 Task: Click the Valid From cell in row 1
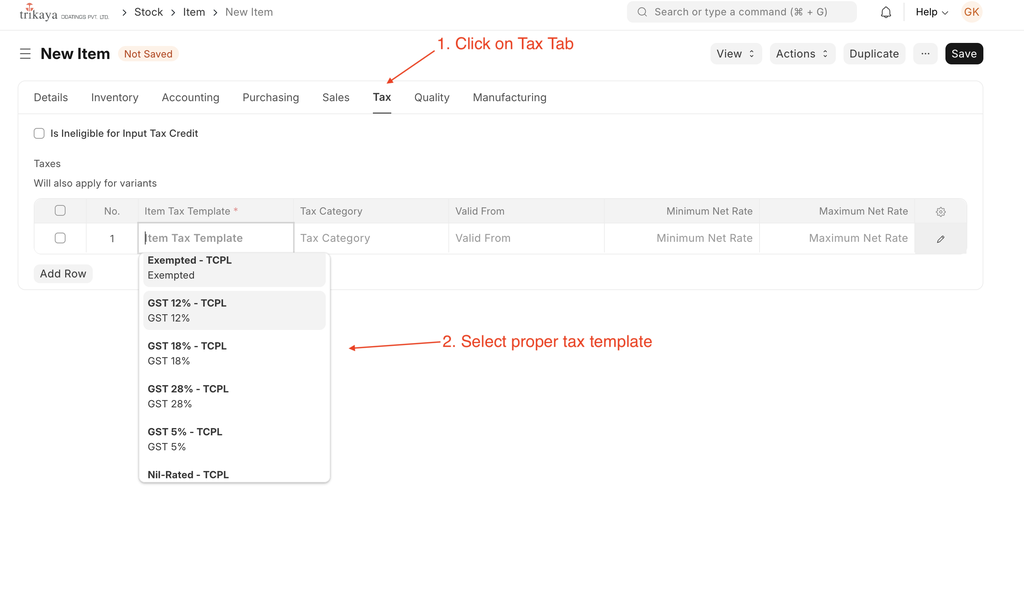[526, 238]
